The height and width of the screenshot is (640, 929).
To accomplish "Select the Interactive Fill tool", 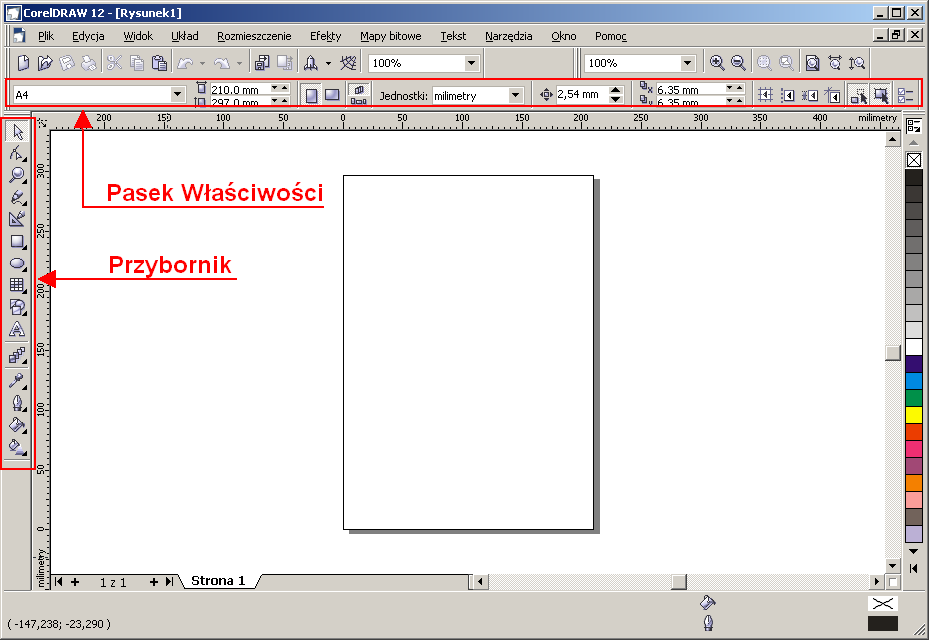I will point(17,447).
